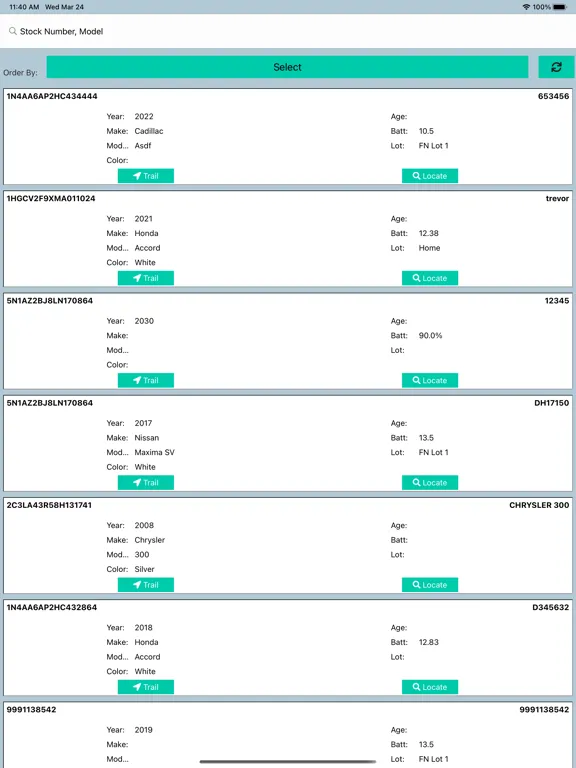Tap Locate for stock 12345
The height and width of the screenshot is (768, 576).
[x=430, y=380]
